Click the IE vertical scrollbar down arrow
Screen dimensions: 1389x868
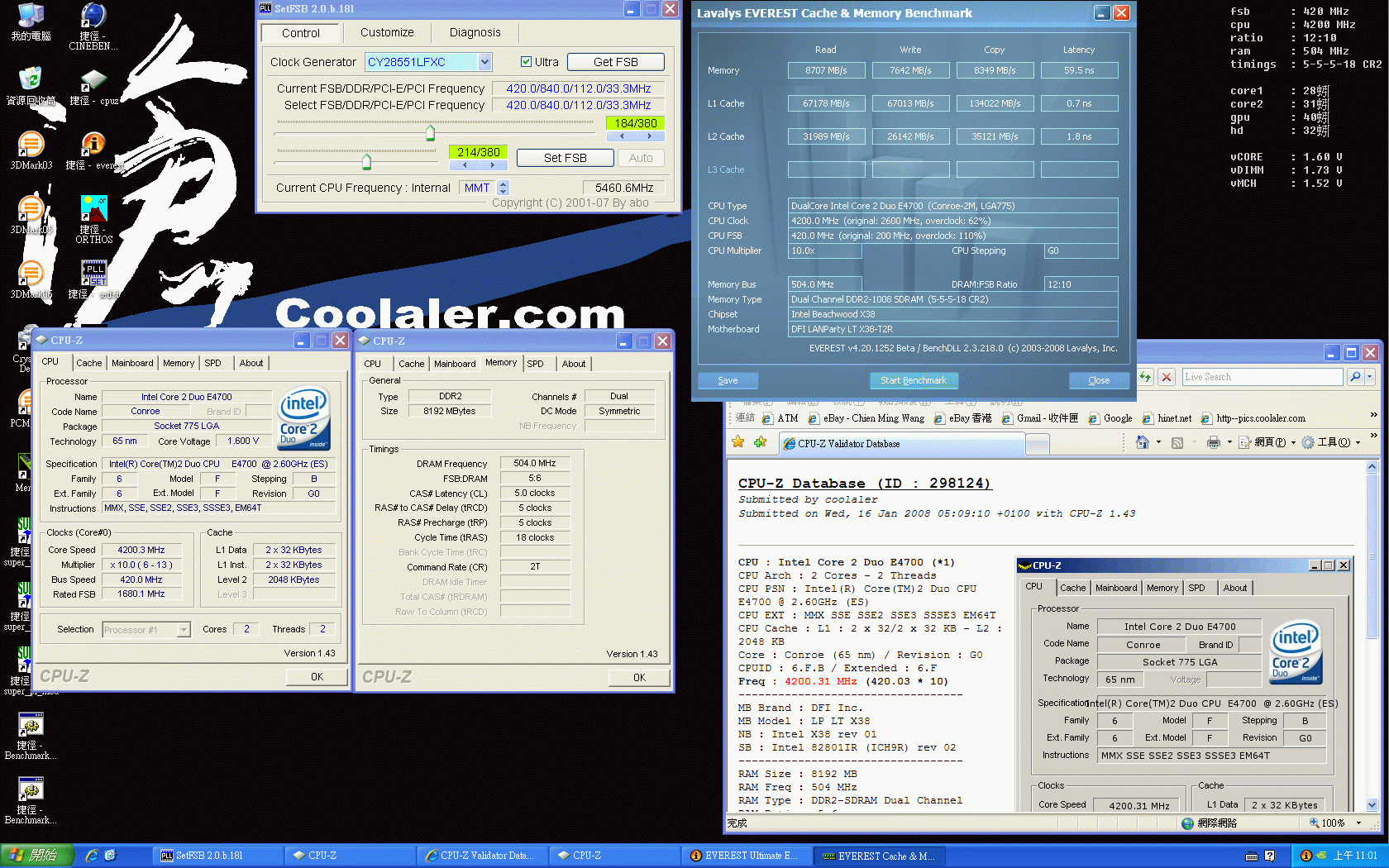point(1372,804)
